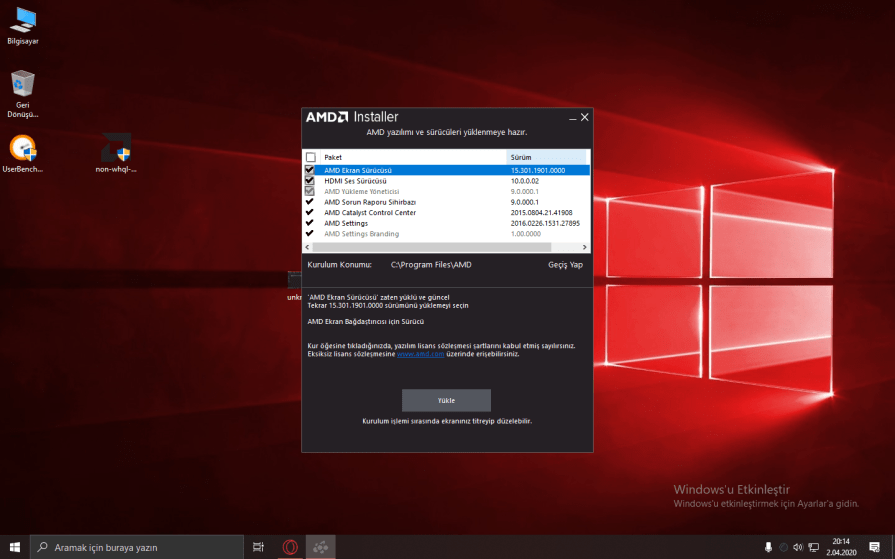Image resolution: width=895 pixels, height=559 pixels.
Task: Click version 15.301.1901.0000 cell
Action: click(x=538, y=170)
